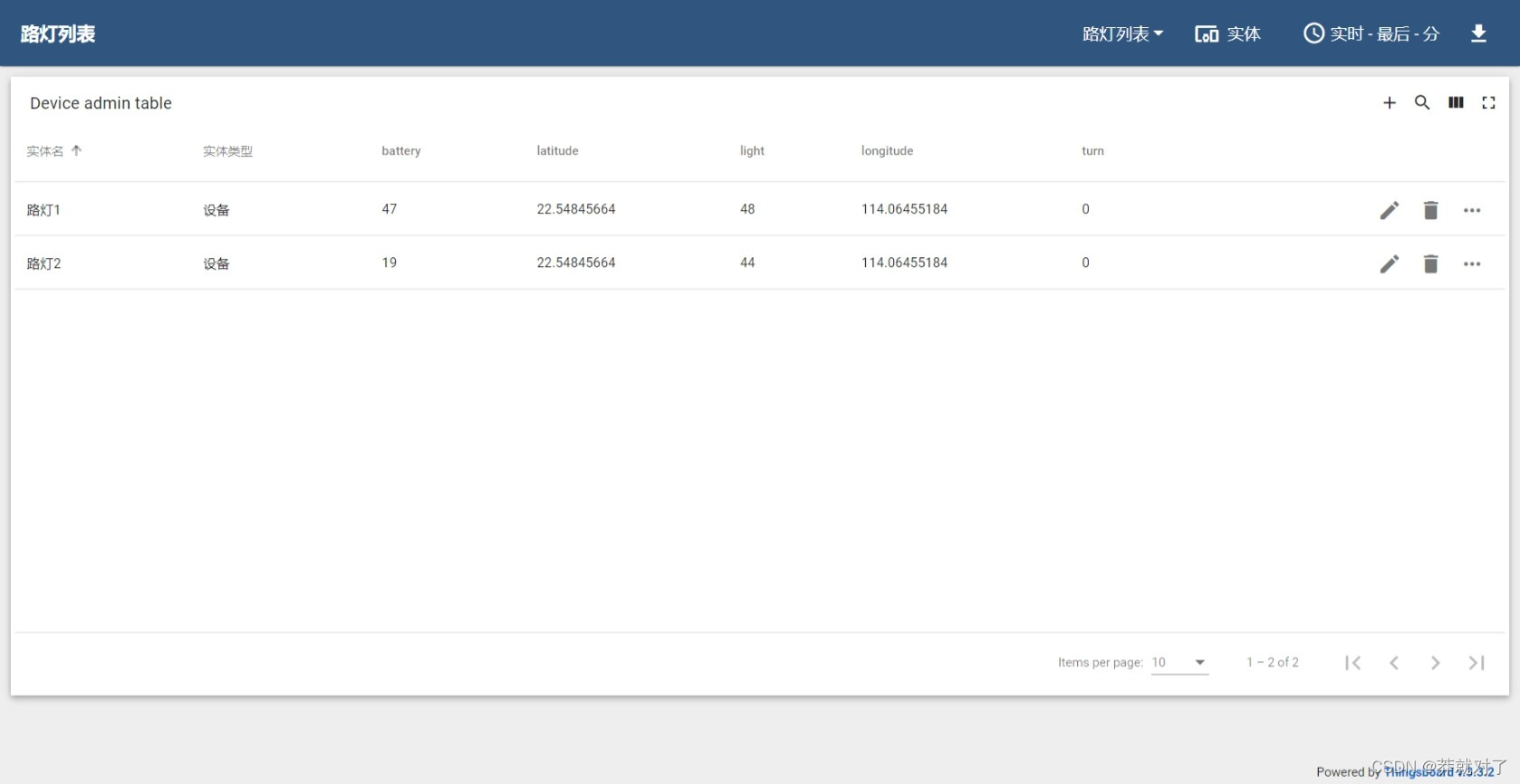
Task: Jump to the last page
Action: click(x=1477, y=663)
